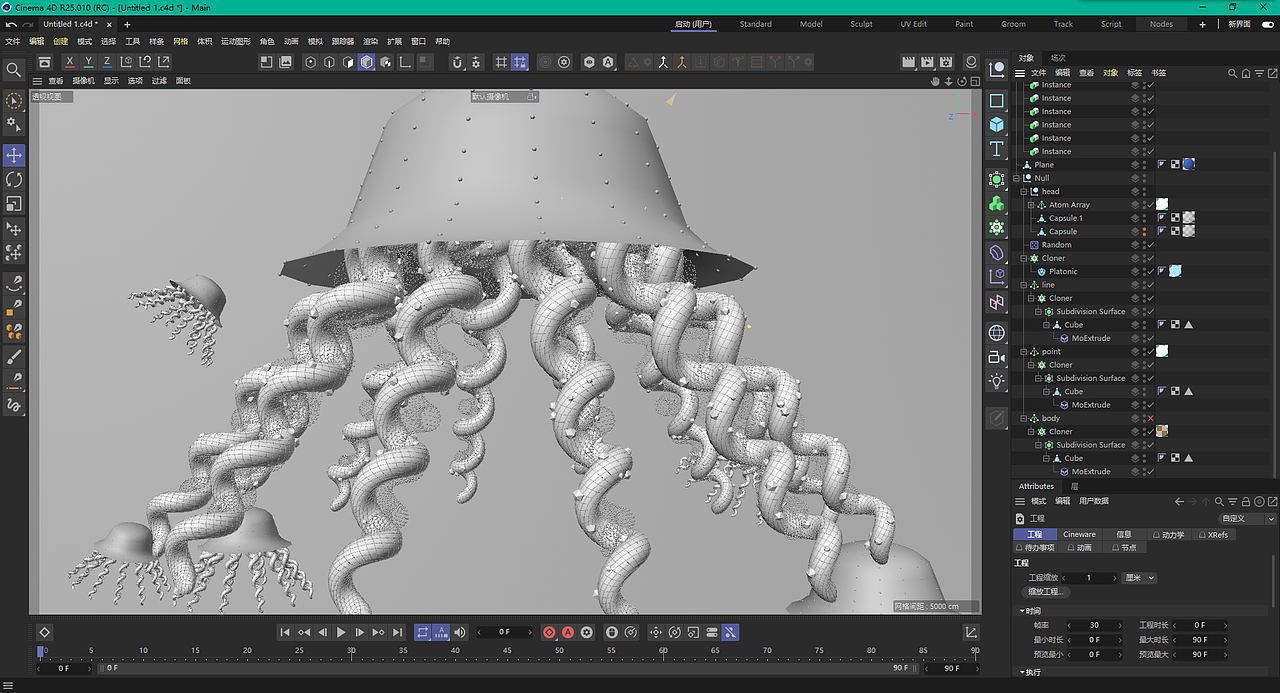Click frame 60 on the timeline ruler
Screen dimensions: 1280x693
663,651
